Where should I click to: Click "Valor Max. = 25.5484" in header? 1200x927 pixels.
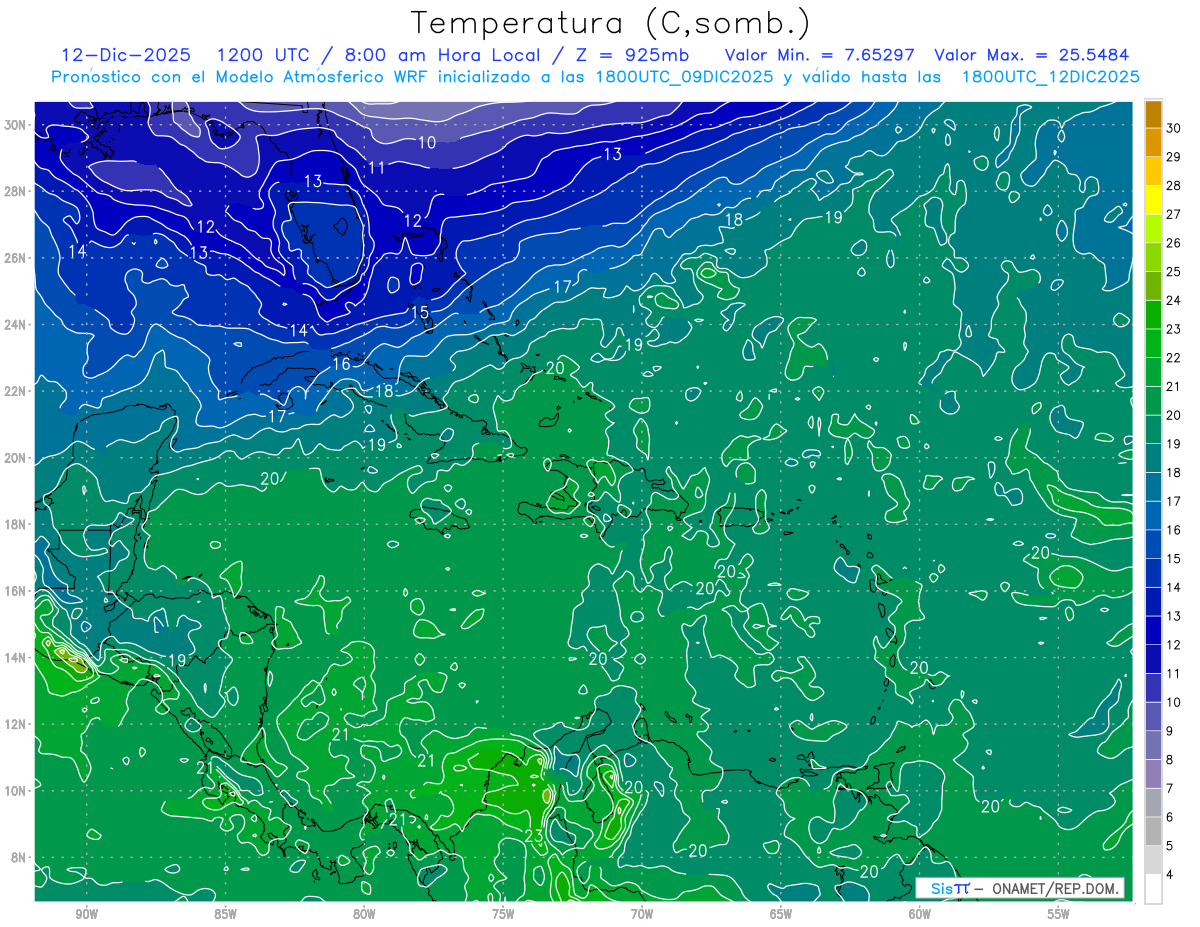[1031, 55]
